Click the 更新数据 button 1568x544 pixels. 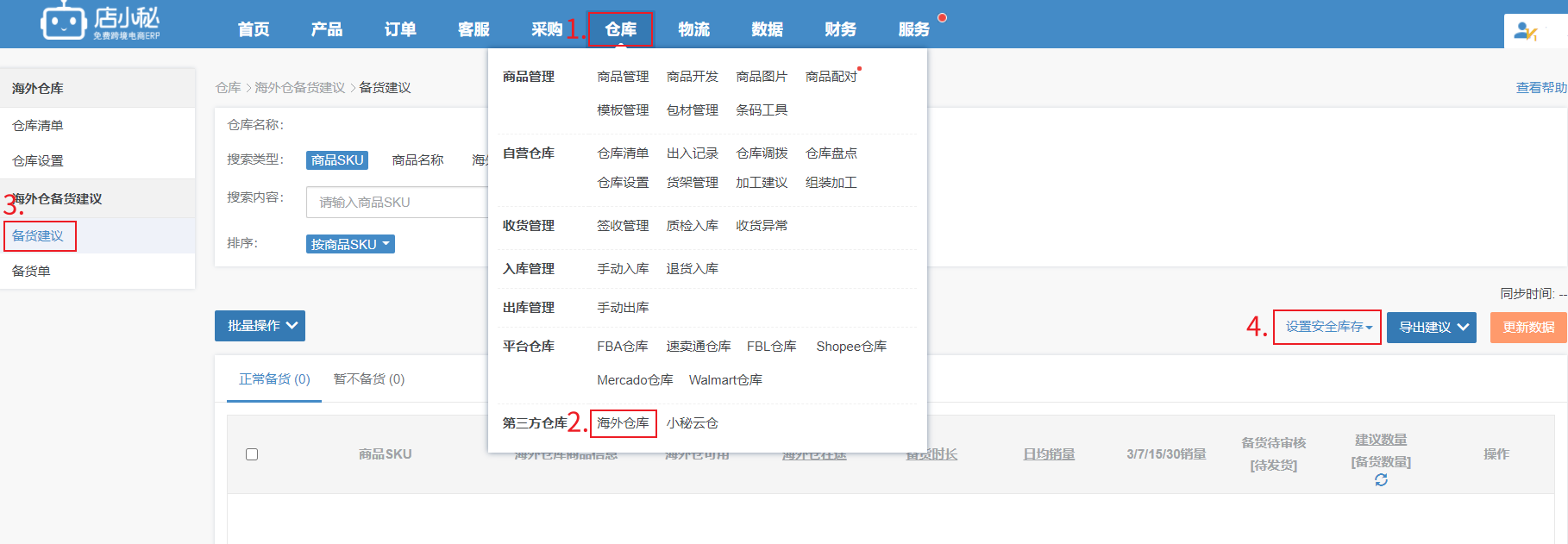[x=1527, y=328]
